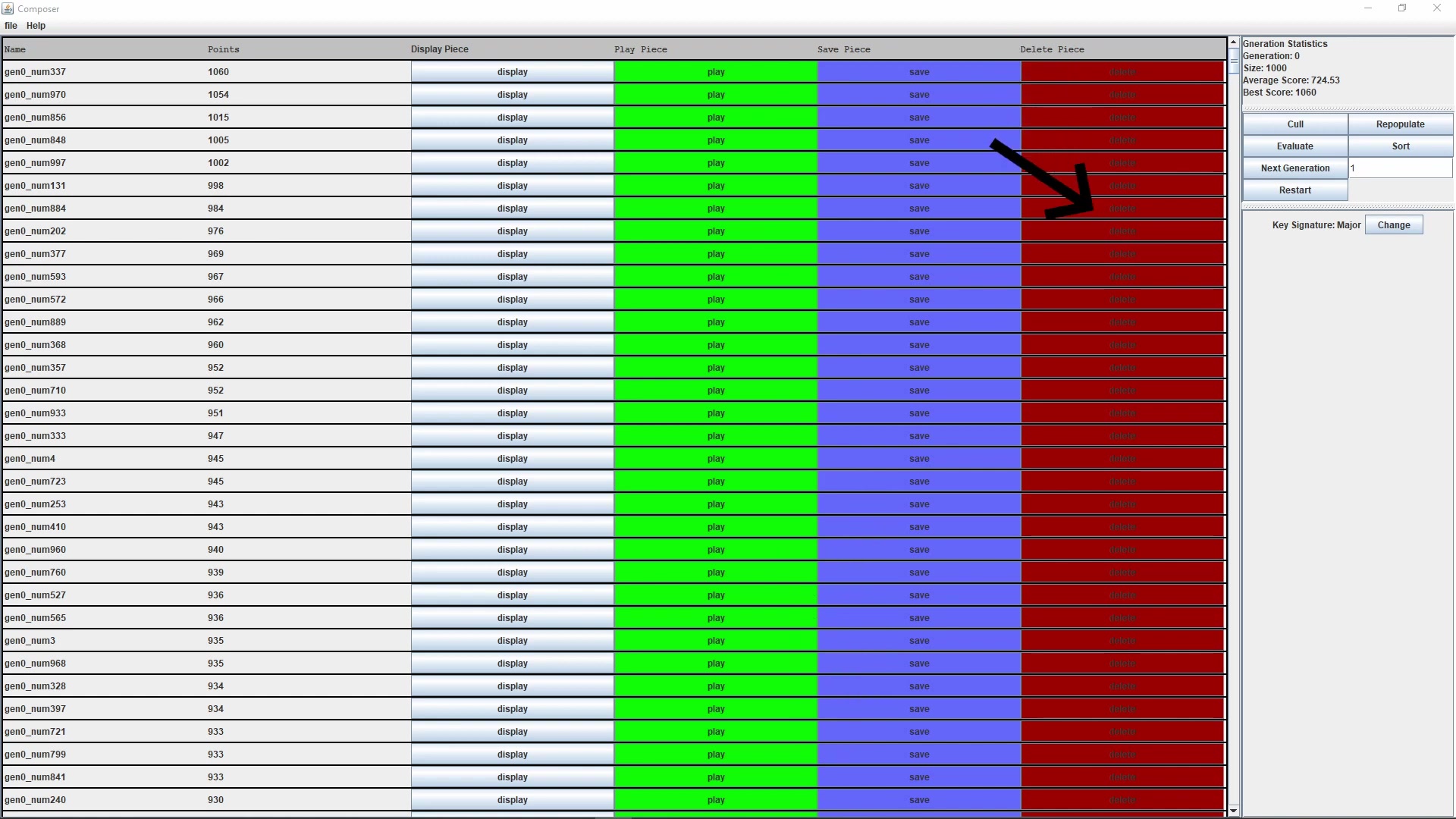1456x819 pixels.
Task: Click the Sort button
Action: [1400, 146]
